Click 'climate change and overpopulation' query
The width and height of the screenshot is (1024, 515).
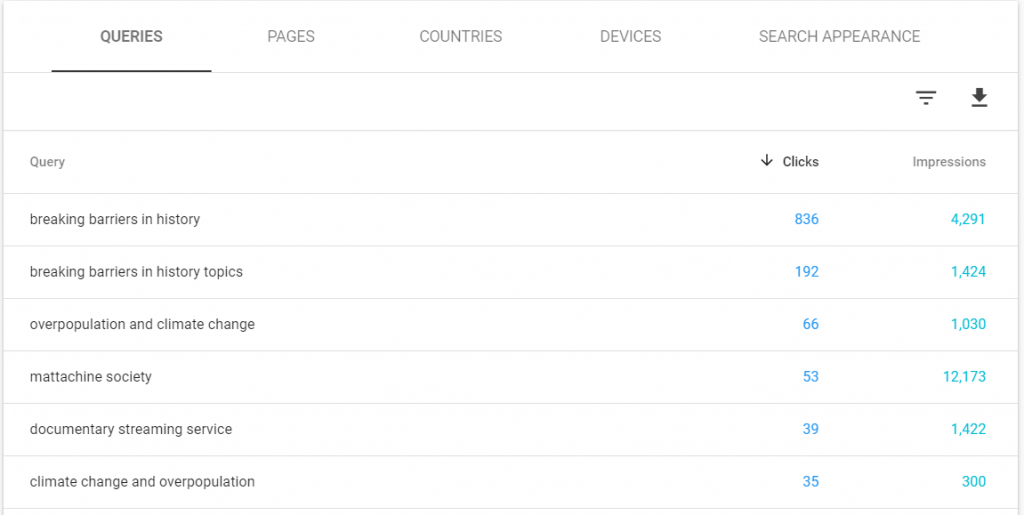point(142,482)
